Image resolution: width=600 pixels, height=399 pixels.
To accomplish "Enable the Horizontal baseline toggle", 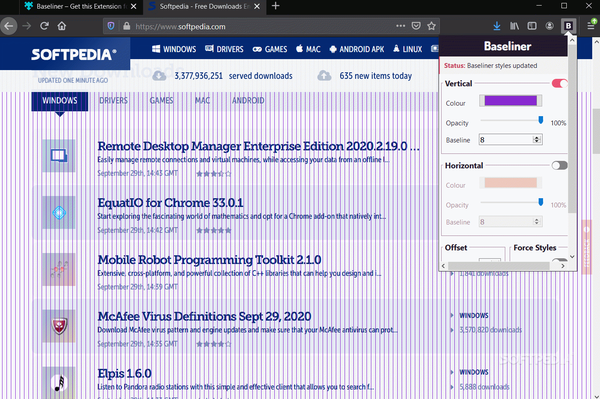I will click(559, 165).
